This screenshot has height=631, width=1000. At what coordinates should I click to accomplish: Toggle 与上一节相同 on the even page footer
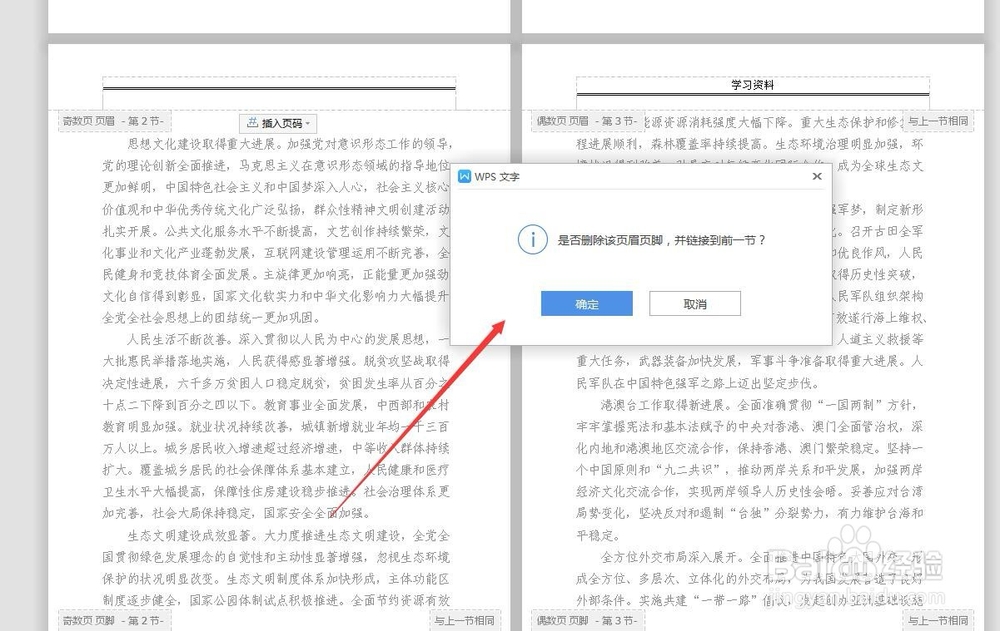tap(940, 618)
